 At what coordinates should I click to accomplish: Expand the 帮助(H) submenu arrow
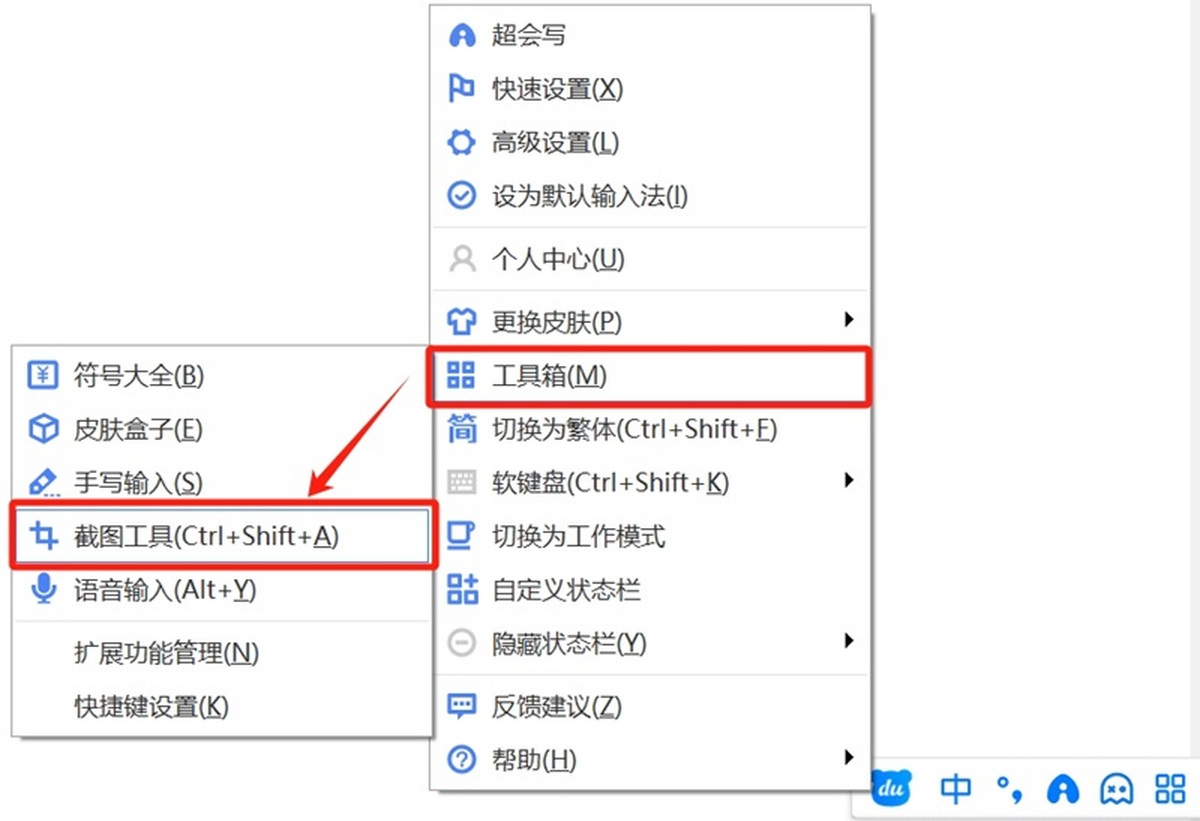coord(849,757)
